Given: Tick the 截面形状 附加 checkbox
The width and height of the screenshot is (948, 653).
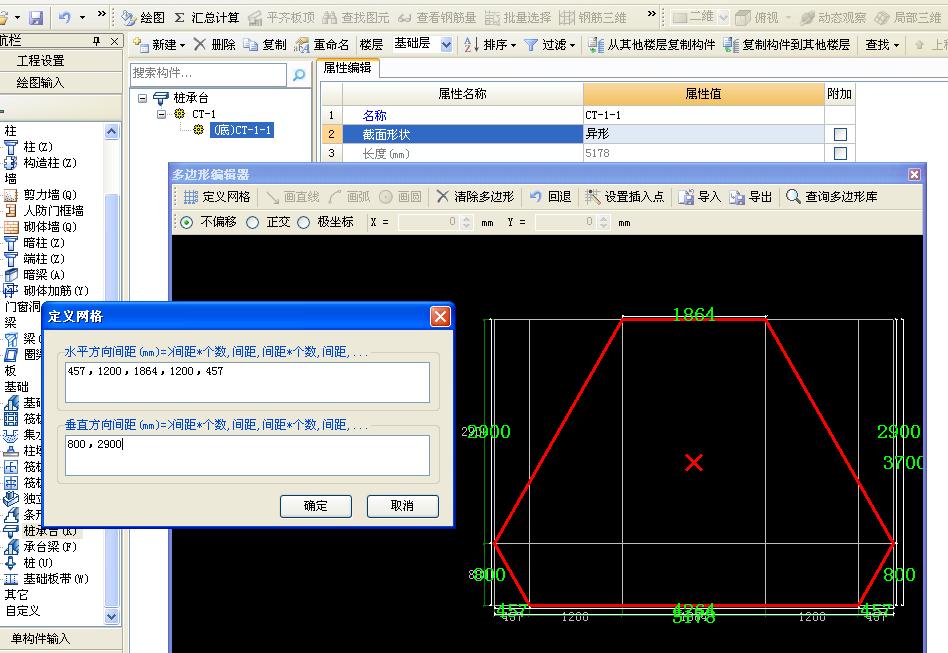Looking at the screenshot, I should tap(840, 134).
